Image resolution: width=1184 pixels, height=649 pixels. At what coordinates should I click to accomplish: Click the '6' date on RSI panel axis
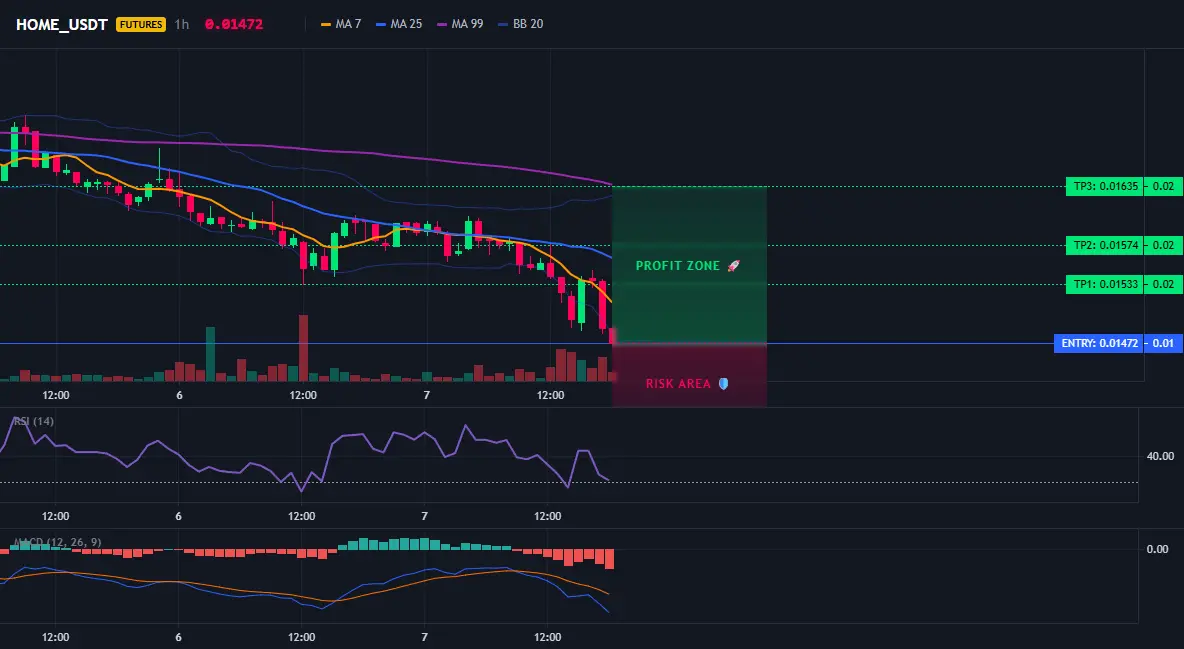178,516
